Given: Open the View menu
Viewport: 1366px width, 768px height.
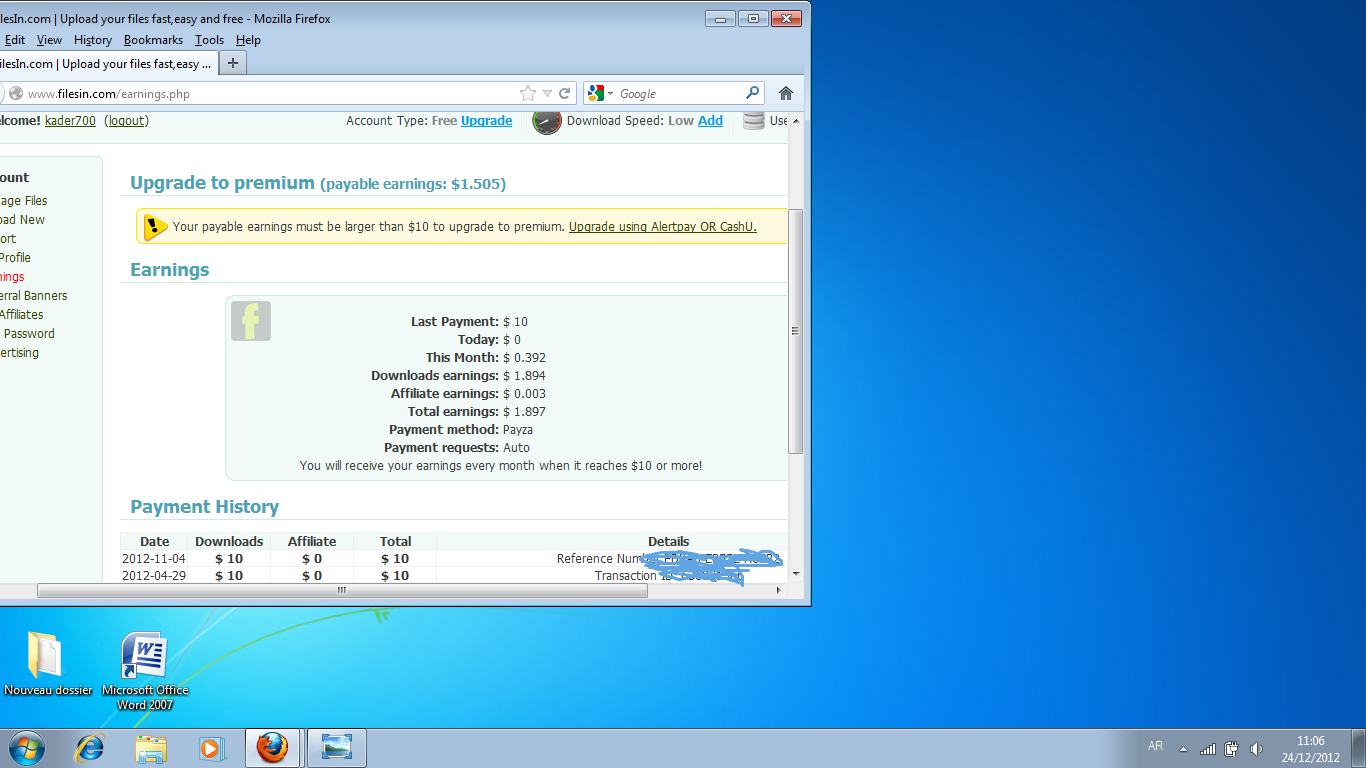Looking at the screenshot, I should click(x=49, y=40).
